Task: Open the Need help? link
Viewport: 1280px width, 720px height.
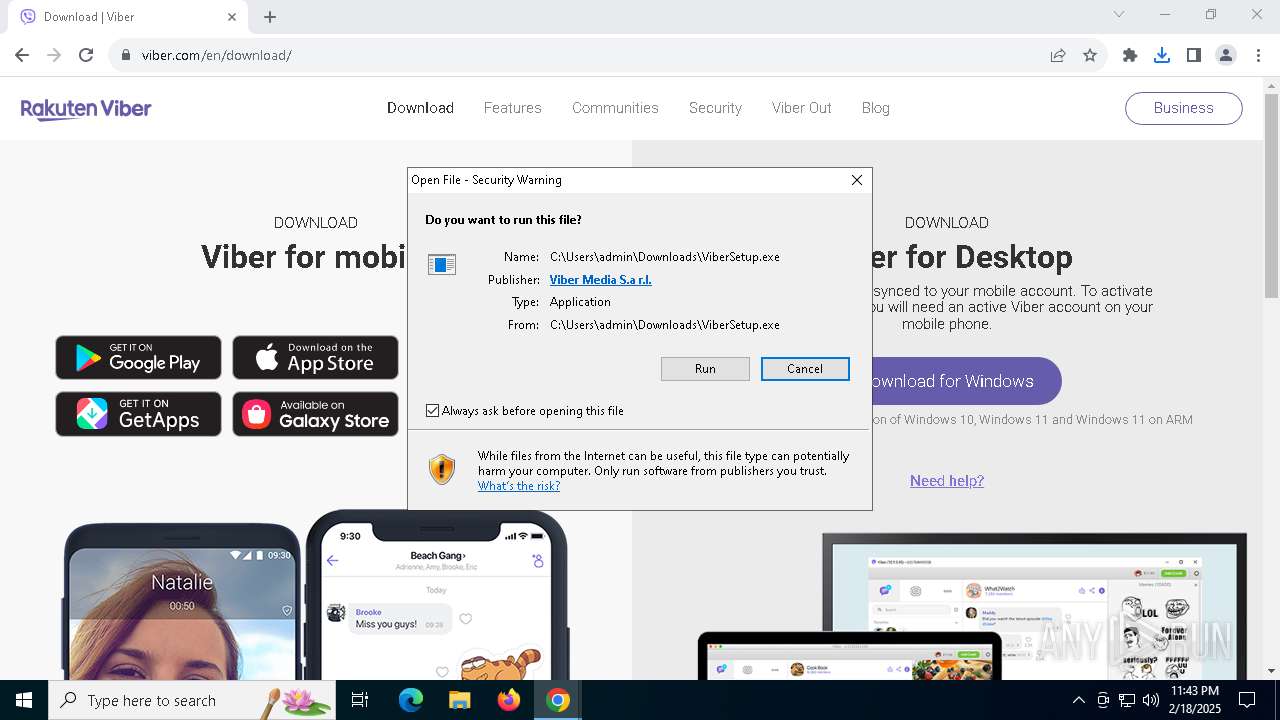Action: tap(947, 481)
